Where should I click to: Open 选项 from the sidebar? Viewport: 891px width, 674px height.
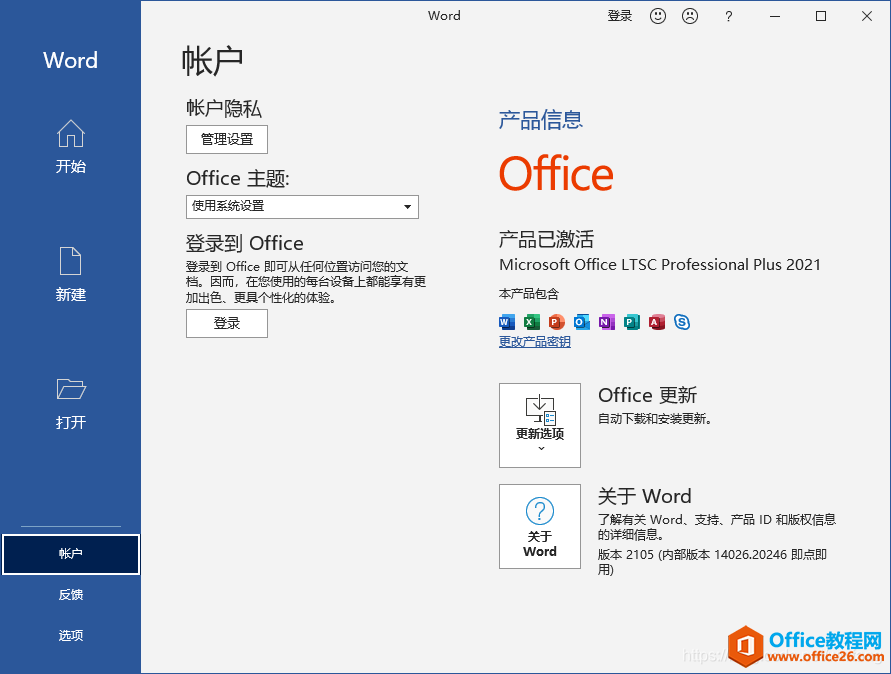point(70,634)
